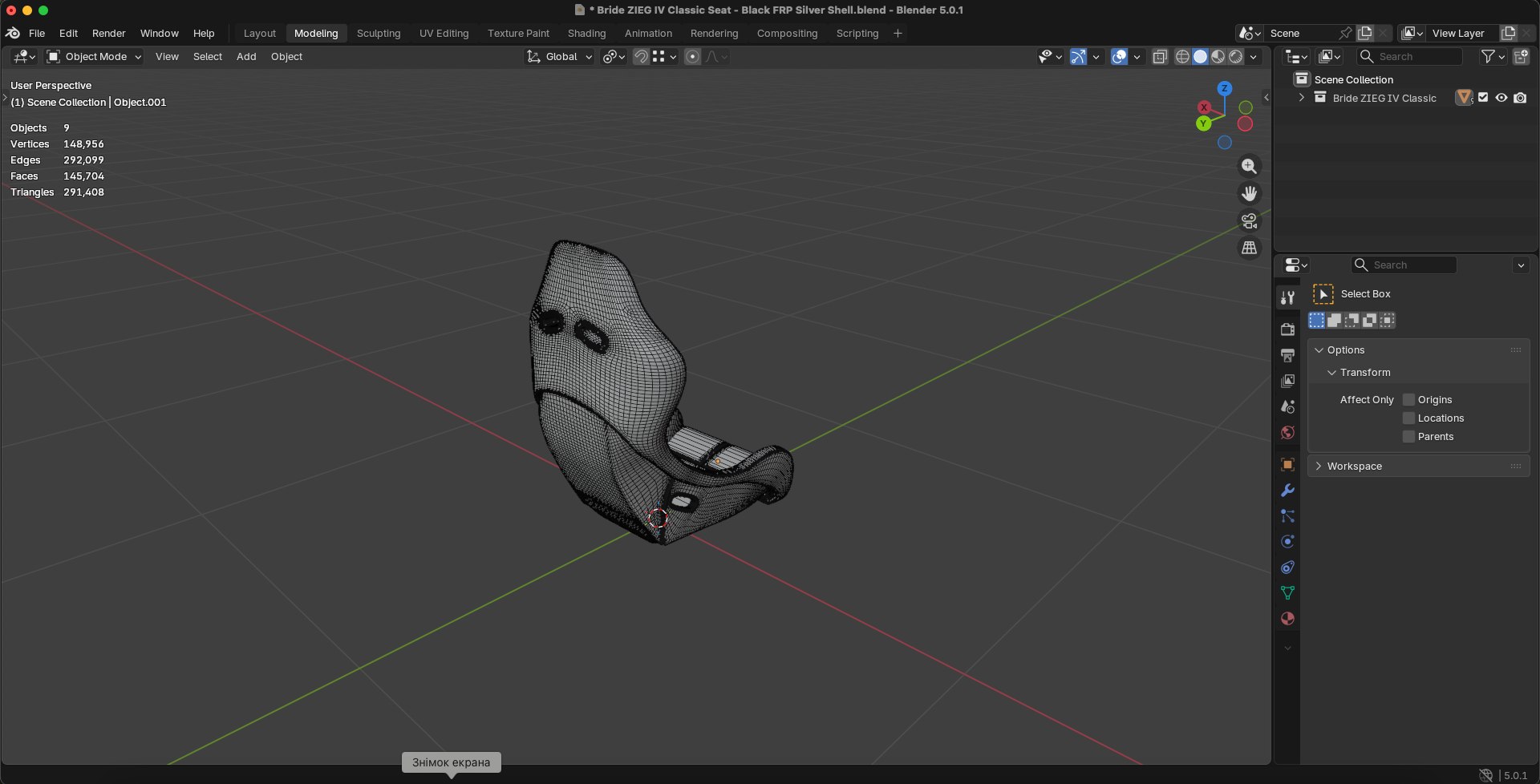Open the Physics properties tab
The image size is (1540, 784).
[1287, 541]
